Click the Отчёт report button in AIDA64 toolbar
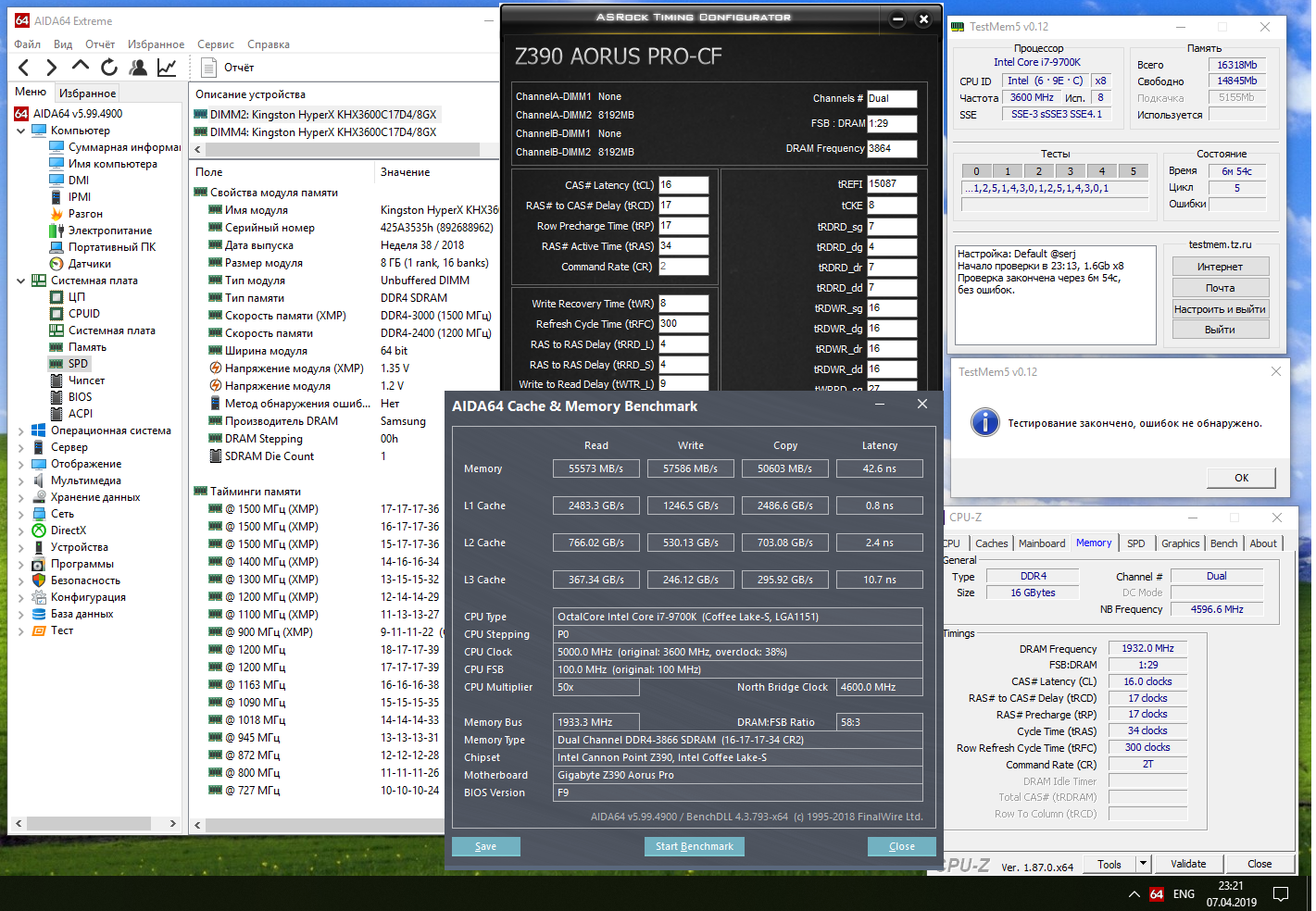The image size is (1316, 911). pyautogui.click(x=228, y=67)
